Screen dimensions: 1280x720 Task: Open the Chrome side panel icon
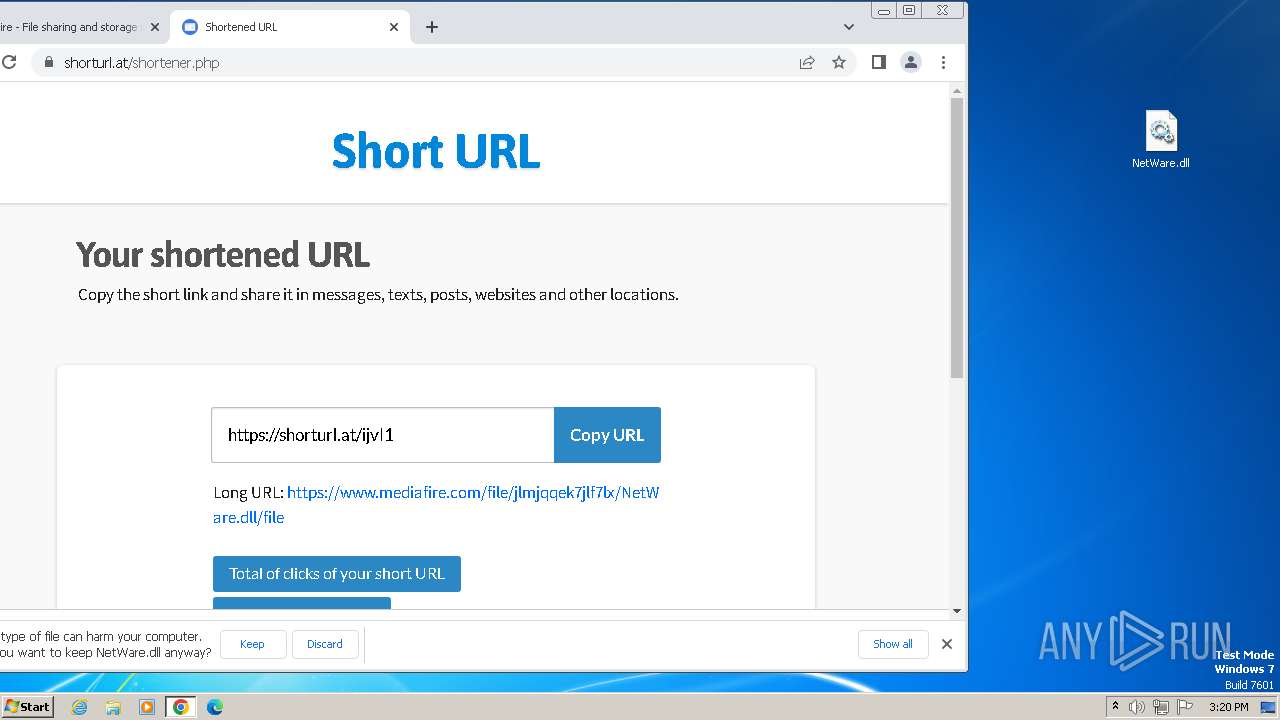(x=879, y=62)
